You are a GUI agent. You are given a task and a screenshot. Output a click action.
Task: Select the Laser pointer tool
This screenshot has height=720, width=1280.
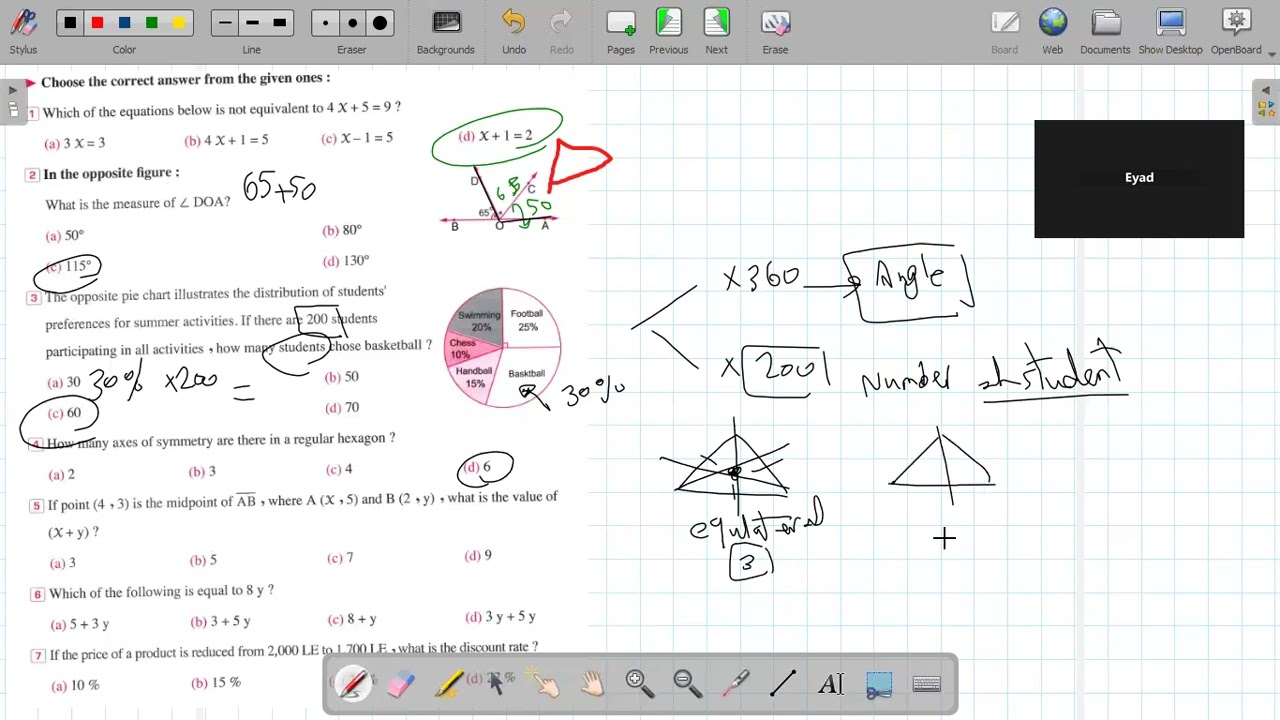coord(736,684)
